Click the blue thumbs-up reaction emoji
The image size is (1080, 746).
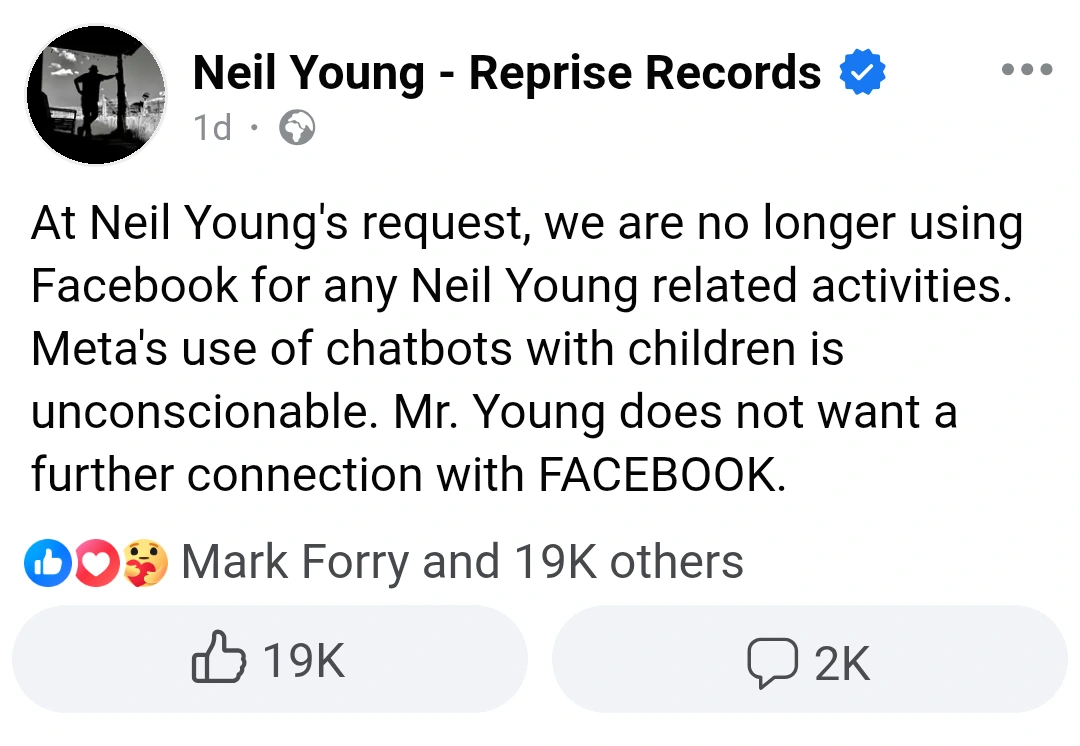click(x=48, y=563)
